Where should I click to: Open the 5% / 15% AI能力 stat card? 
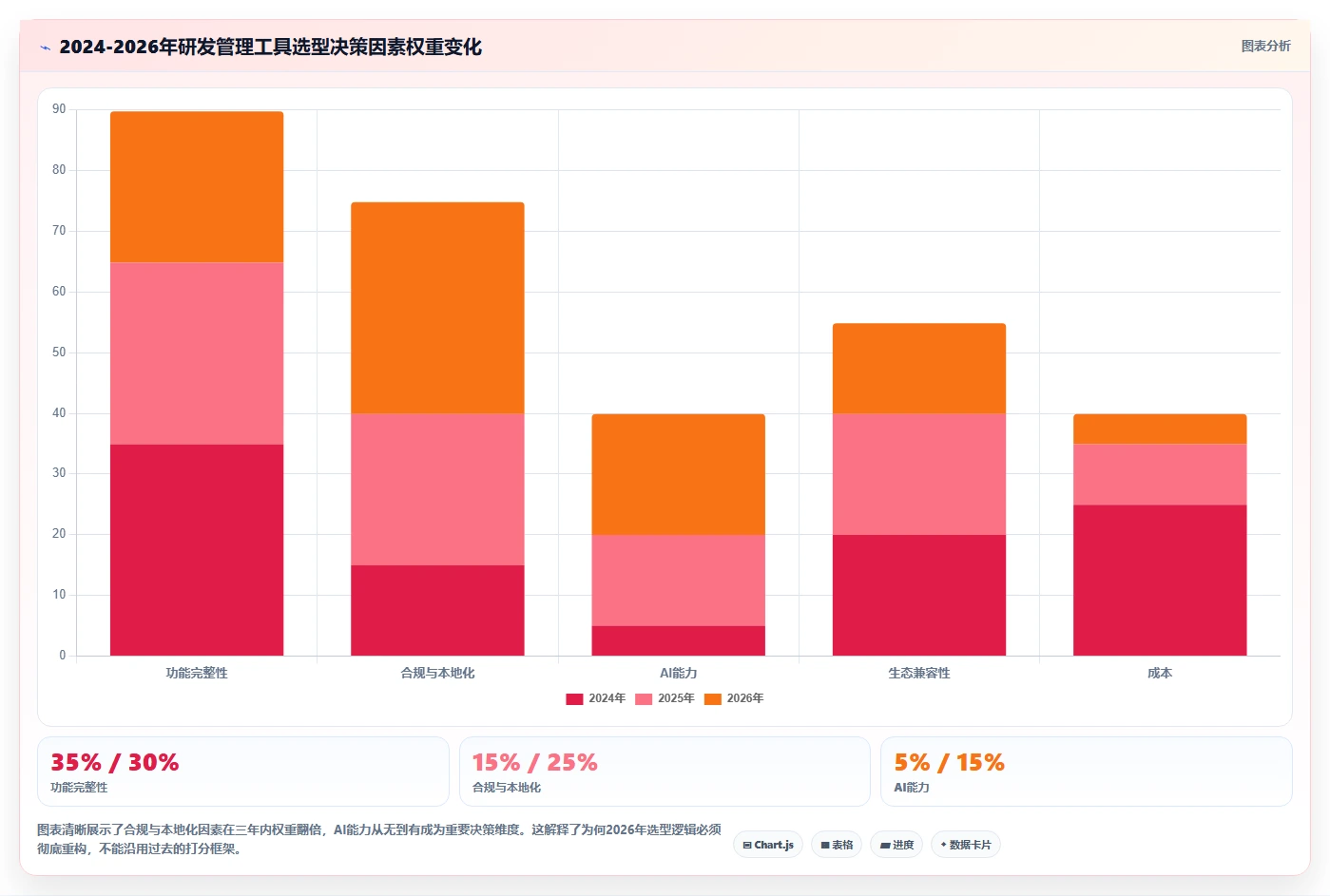pos(1087,772)
